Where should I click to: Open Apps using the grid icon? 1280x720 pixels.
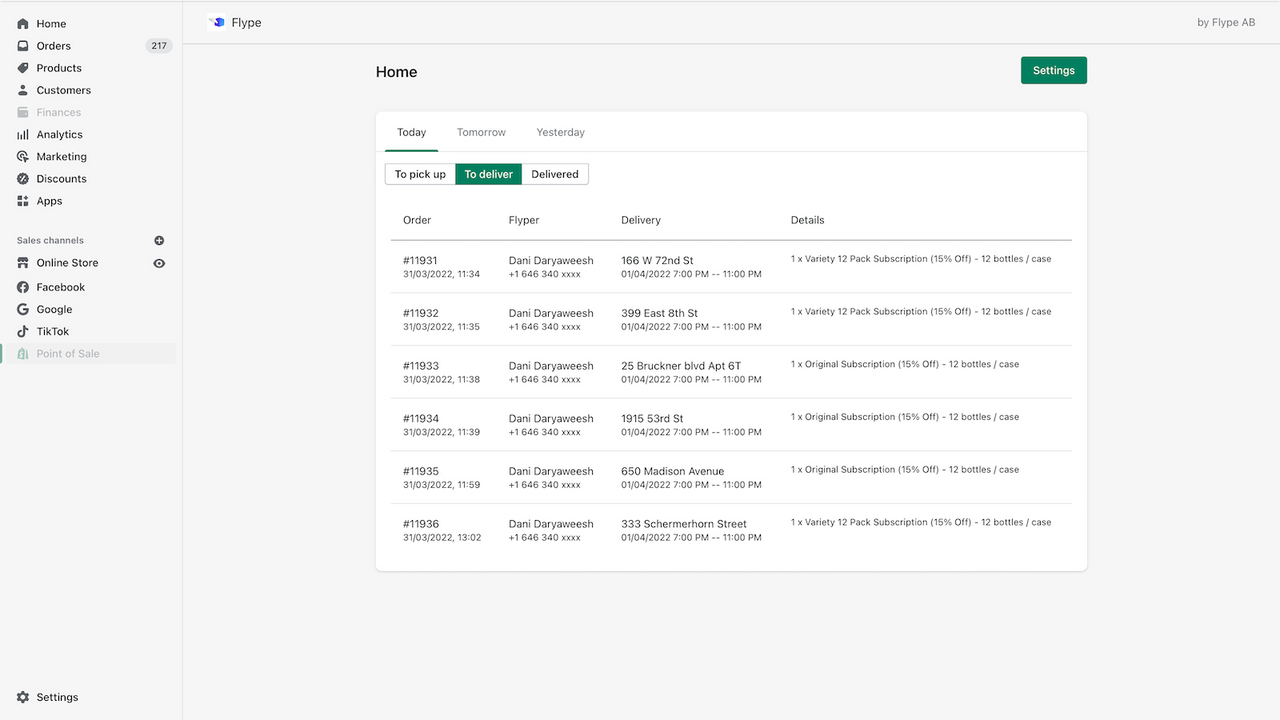[23, 201]
